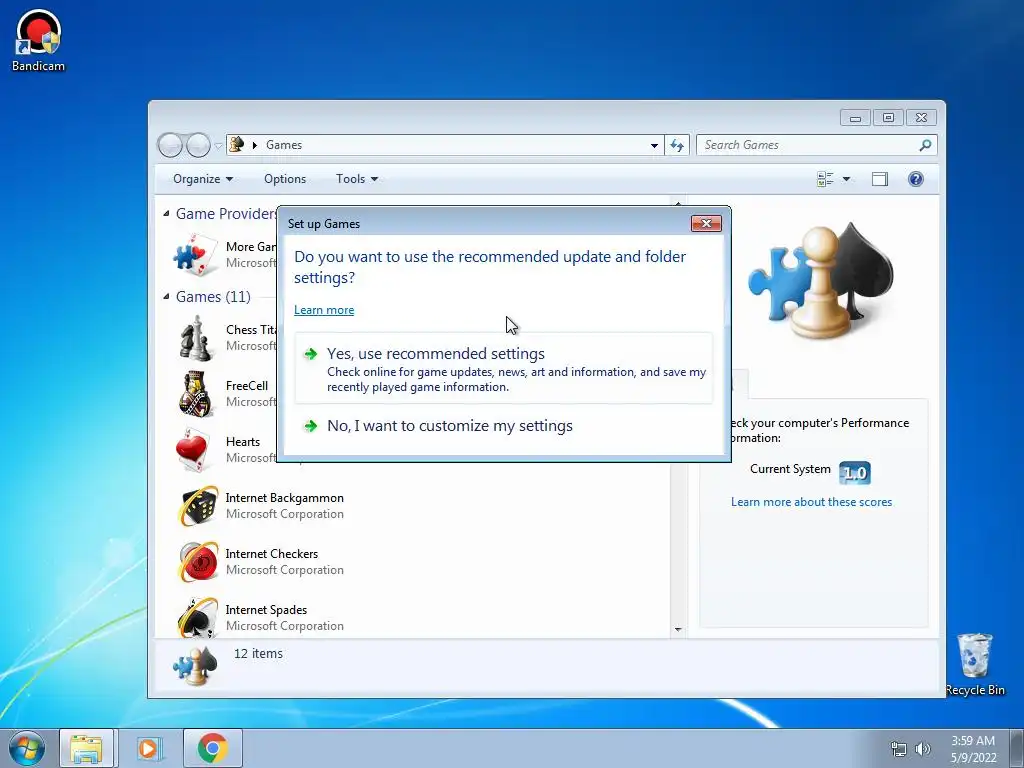Screen dimensions: 1024x768
Task: Click Options in the toolbar
Action: pos(285,179)
